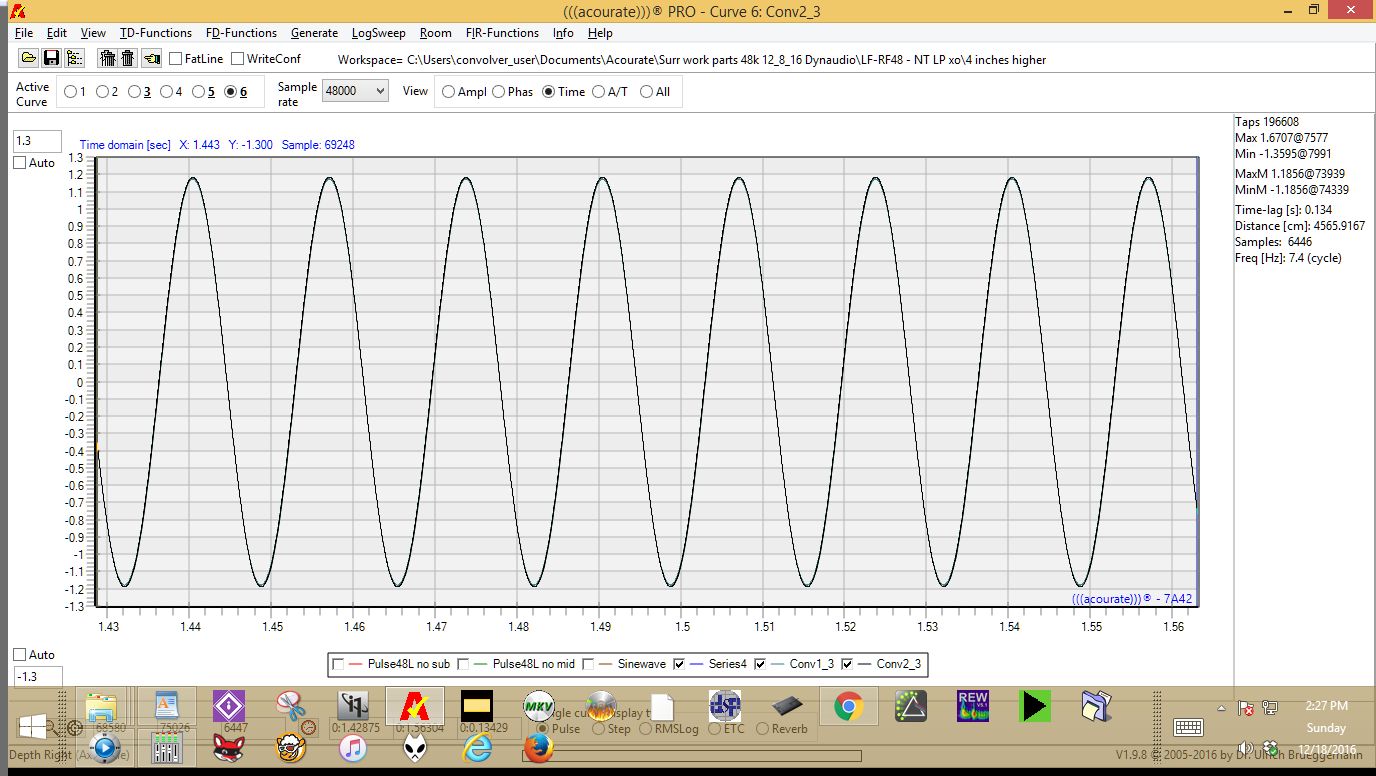1376x776 pixels.
Task: Click the upper Y-axis limit field
Action: [x=37, y=141]
